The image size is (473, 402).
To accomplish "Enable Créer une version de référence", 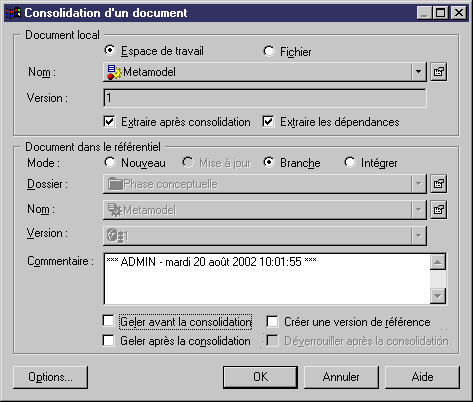I will pos(272,322).
